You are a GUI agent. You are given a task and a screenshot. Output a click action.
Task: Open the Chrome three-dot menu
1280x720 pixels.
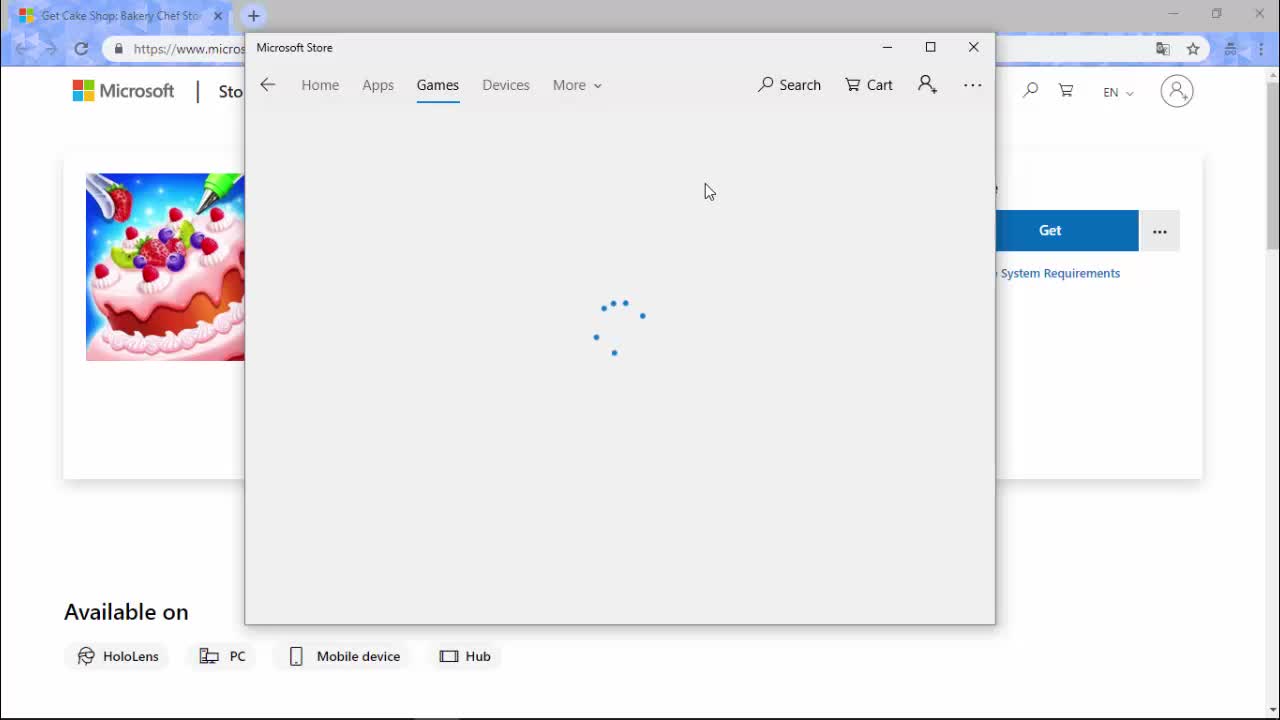[1260, 48]
